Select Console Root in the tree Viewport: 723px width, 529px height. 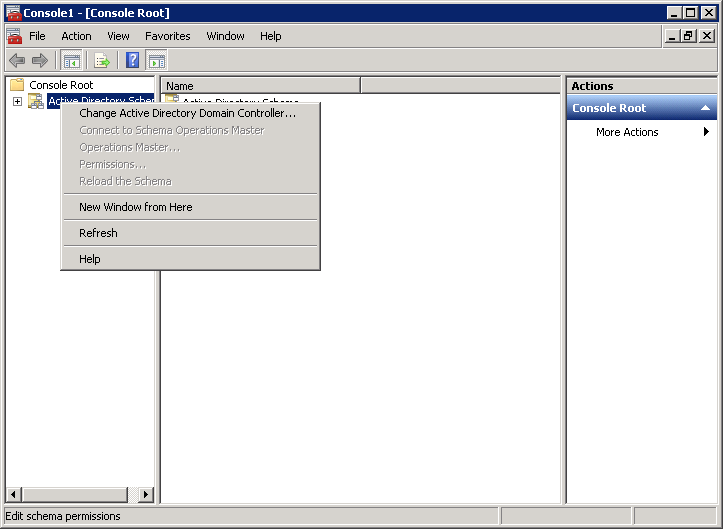61,85
